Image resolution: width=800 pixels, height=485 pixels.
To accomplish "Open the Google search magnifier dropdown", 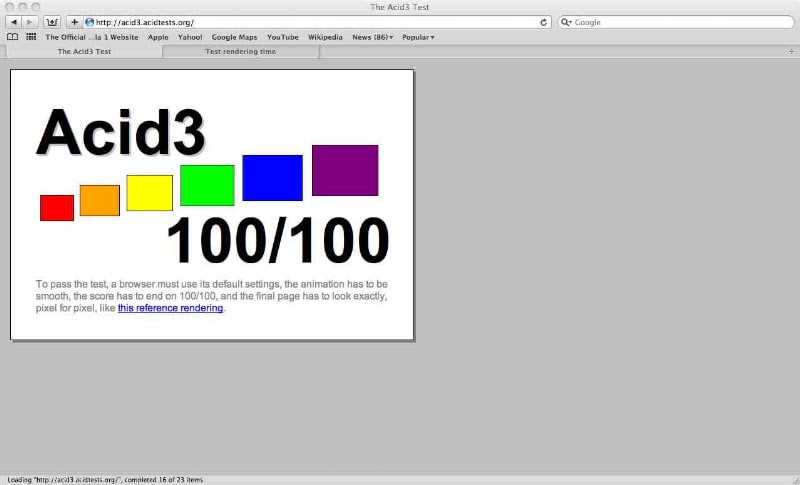I will (x=566, y=22).
